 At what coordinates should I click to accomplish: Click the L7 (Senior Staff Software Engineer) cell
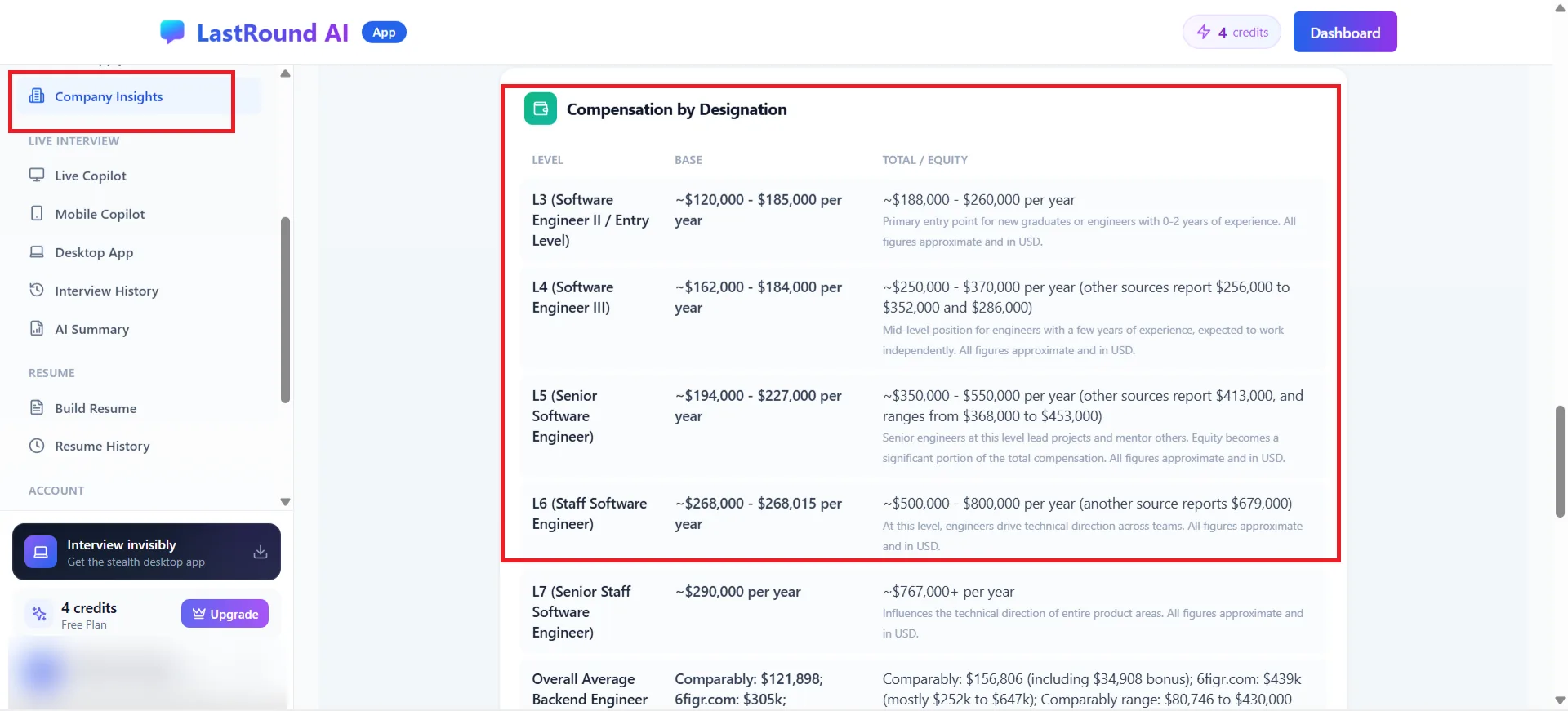pos(581,611)
